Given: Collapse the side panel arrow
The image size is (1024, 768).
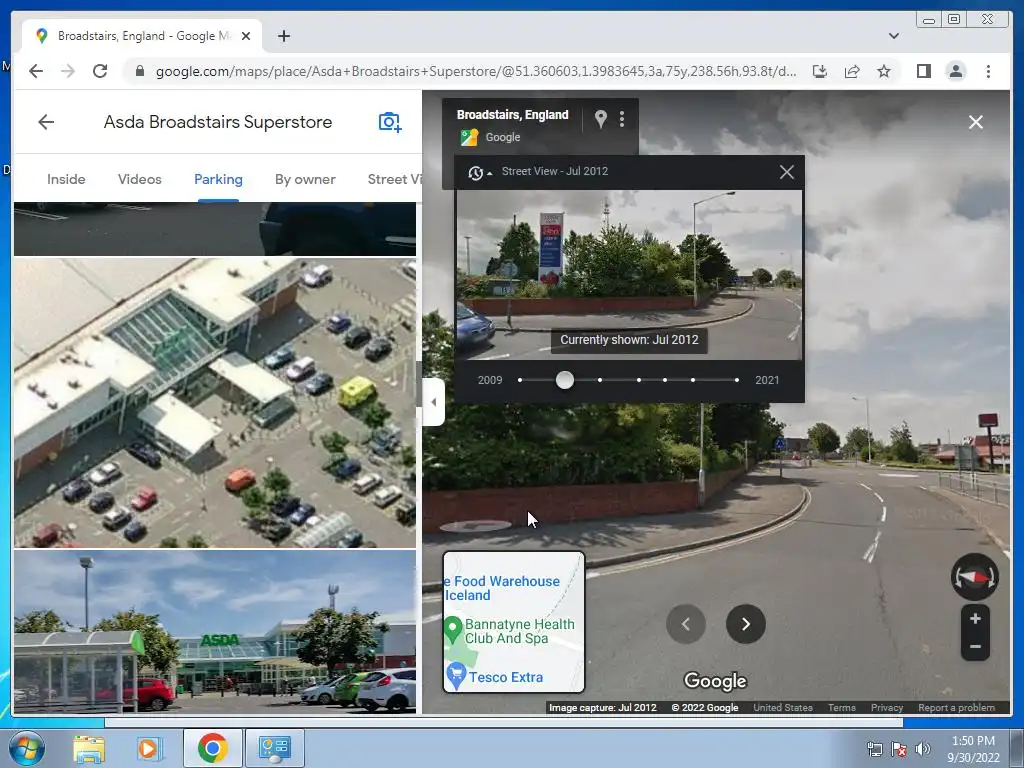Looking at the screenshot, I should tap(434, 402).
